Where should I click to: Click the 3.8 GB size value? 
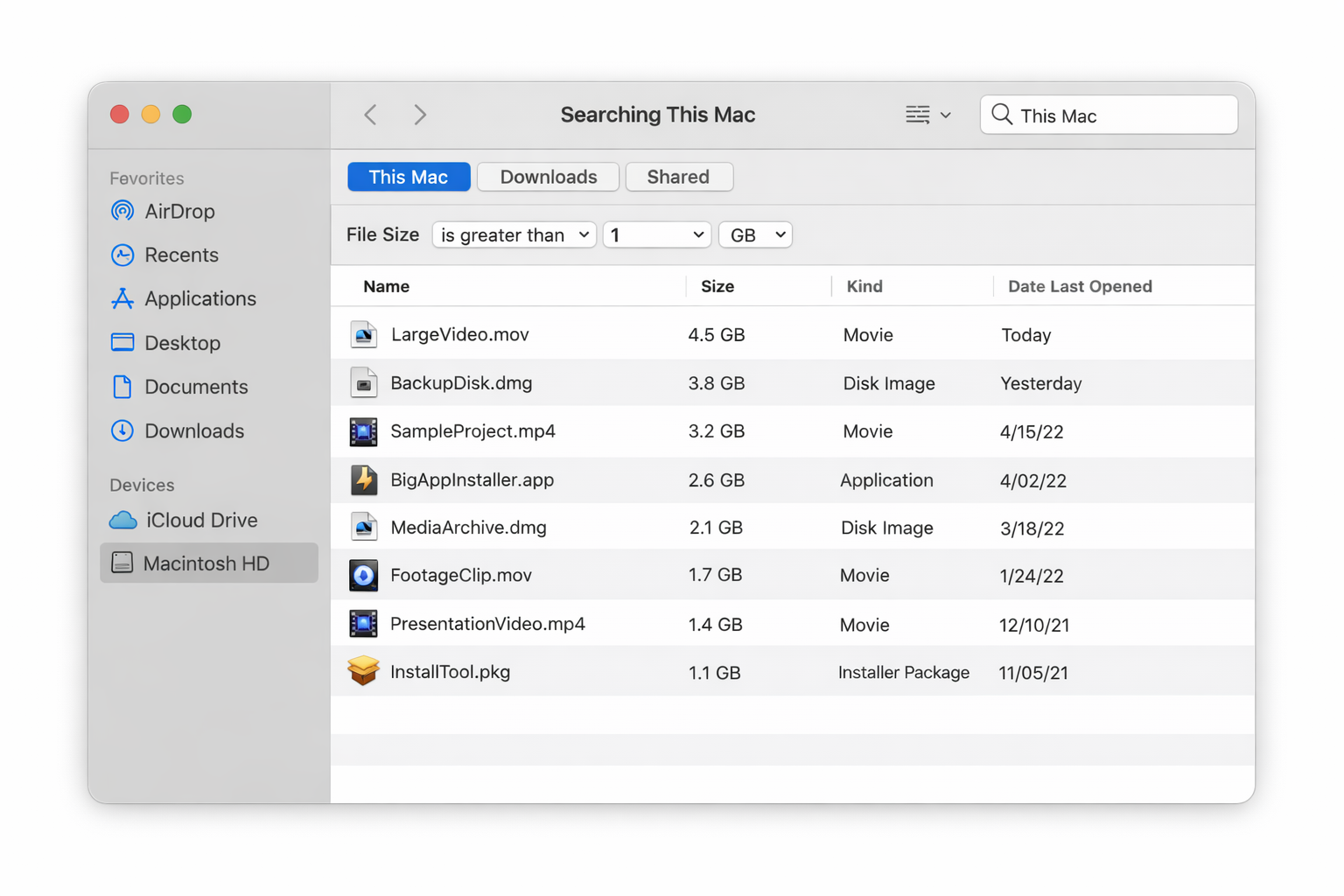pyautogui.click(x=717, y=383)
